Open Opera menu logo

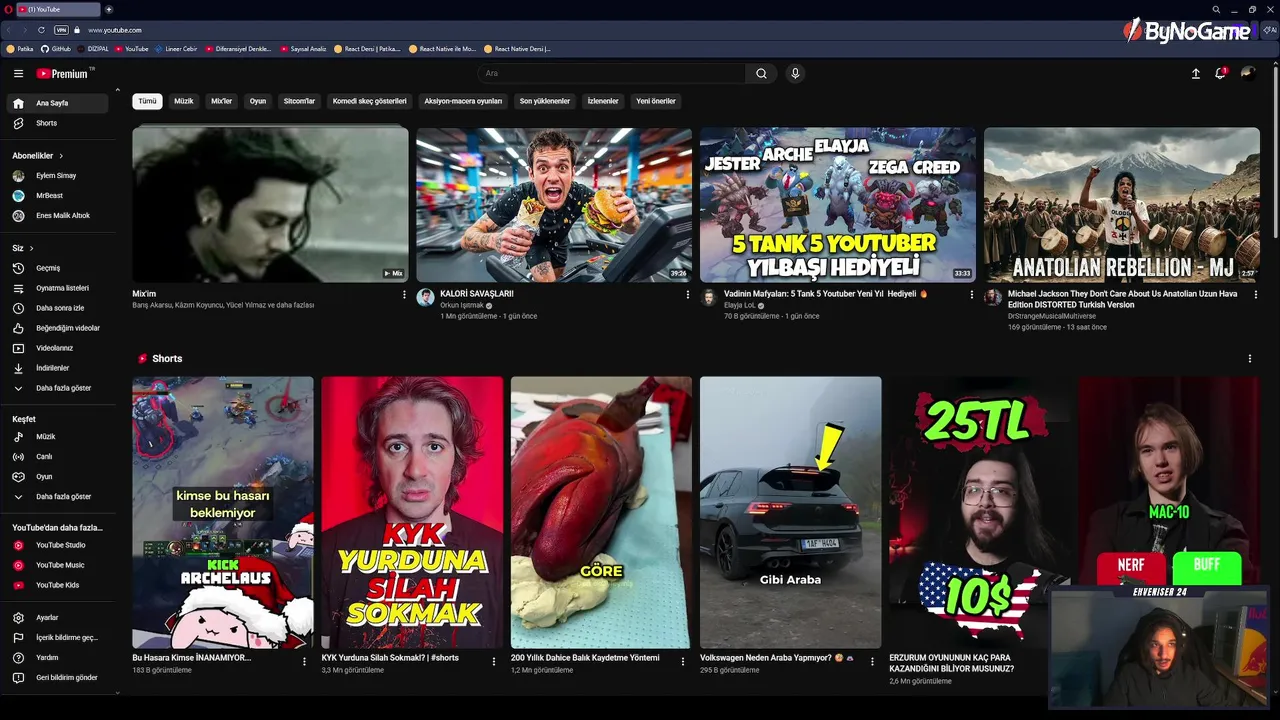point(7,9)
